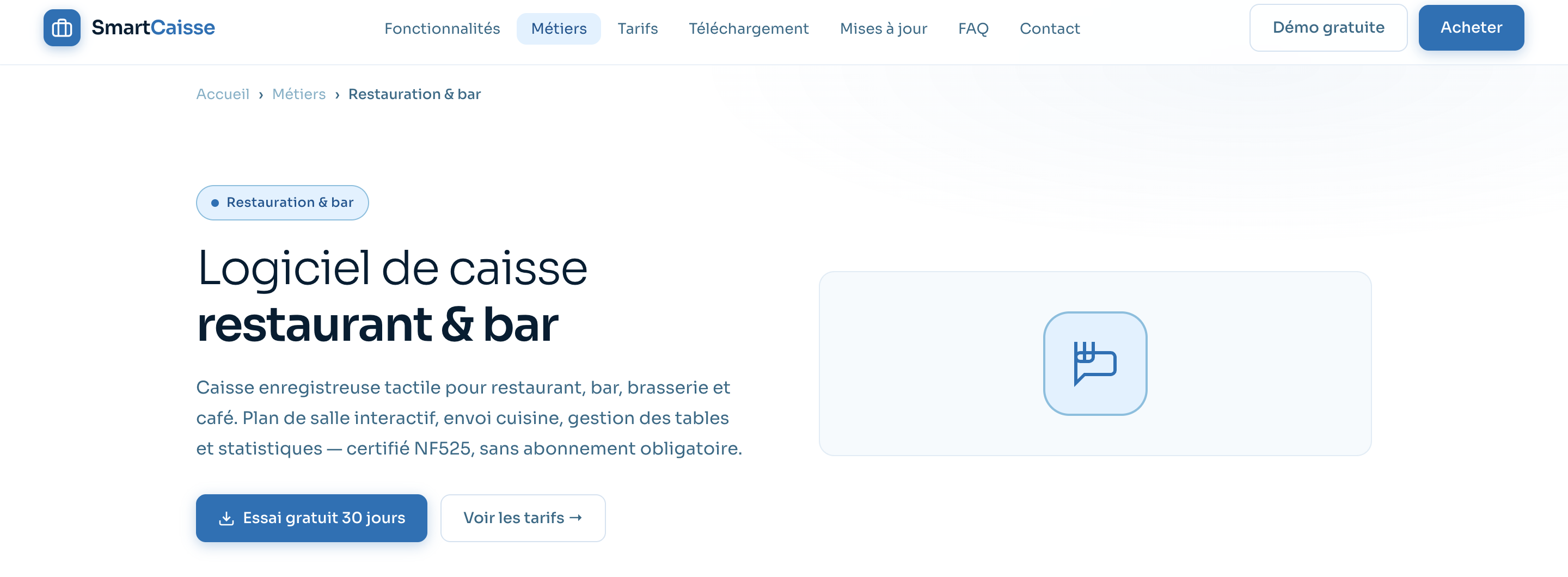Open Mises à jour in navigation

pos(883,29)
